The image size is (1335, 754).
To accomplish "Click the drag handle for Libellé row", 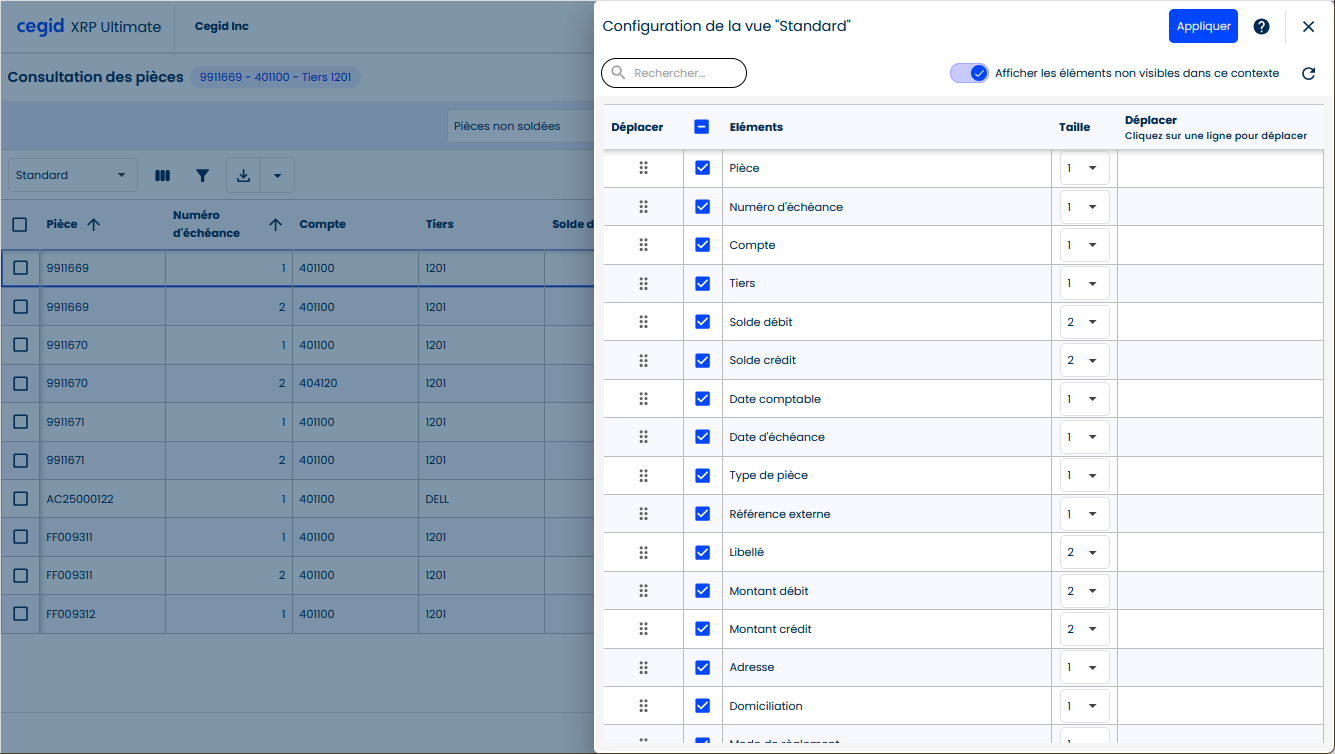I will point(643,552).
